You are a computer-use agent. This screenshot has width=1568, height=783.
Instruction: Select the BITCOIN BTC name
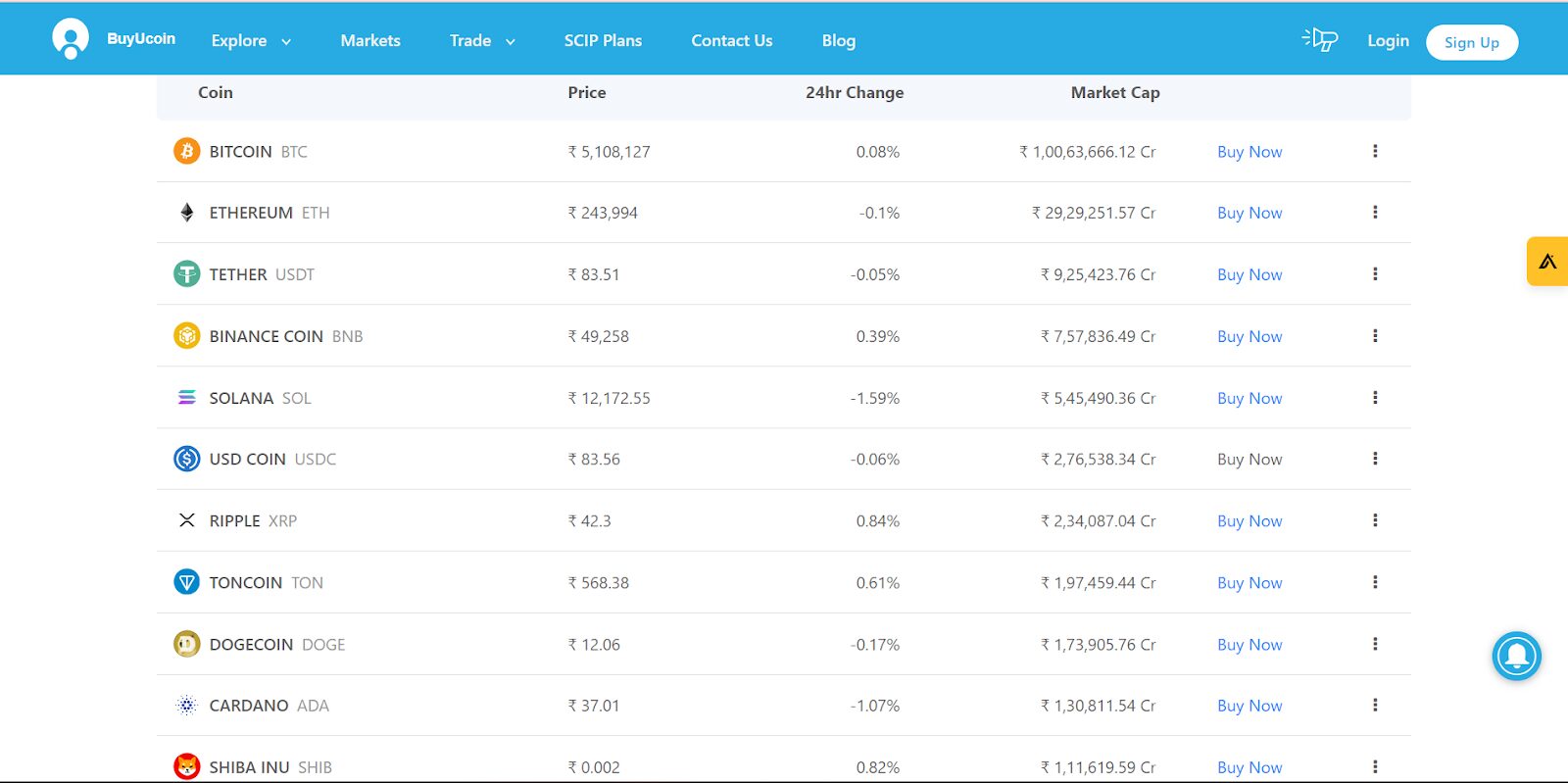(259, 152)
